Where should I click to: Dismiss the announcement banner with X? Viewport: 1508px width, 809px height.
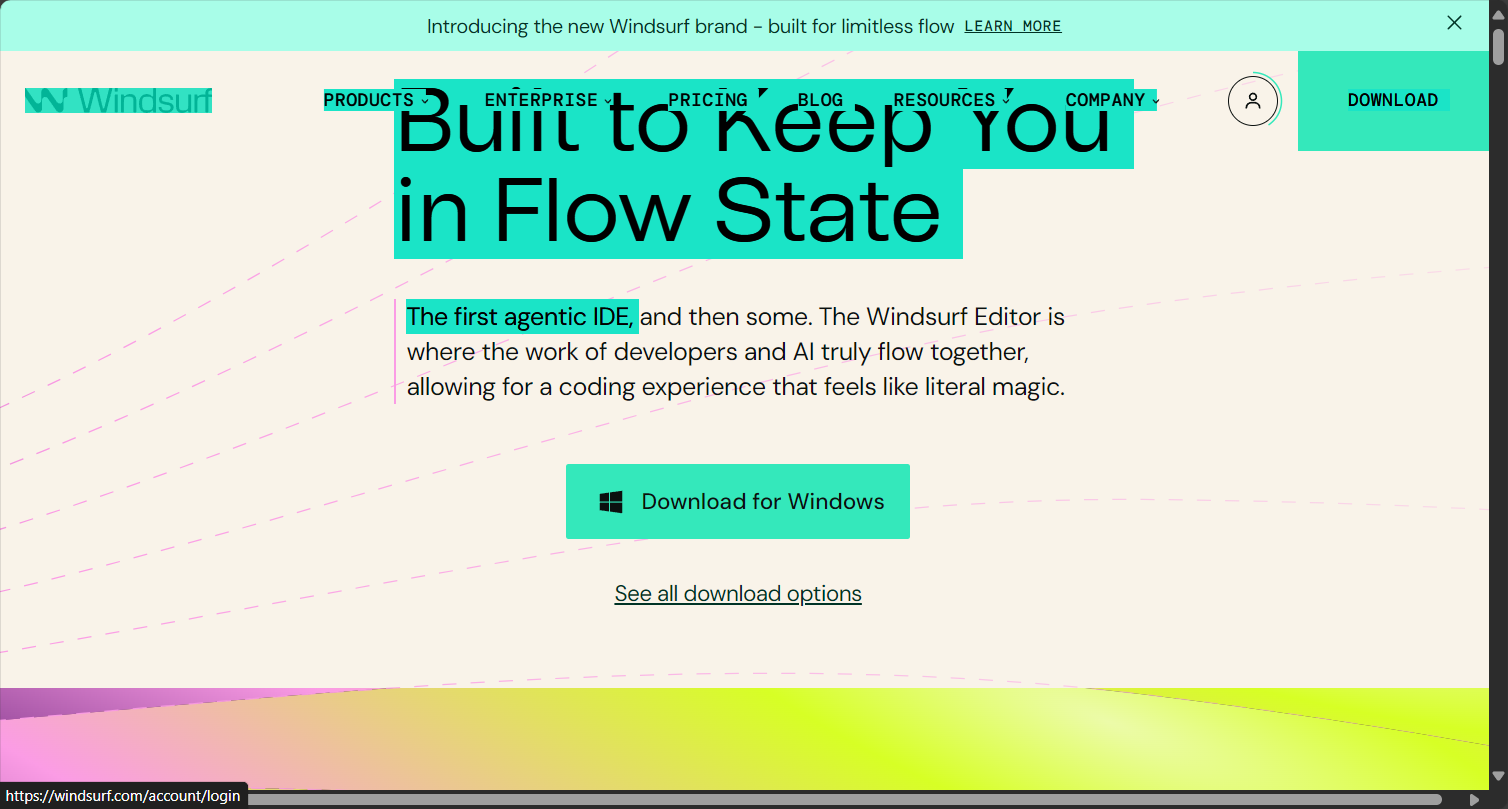1454,23
